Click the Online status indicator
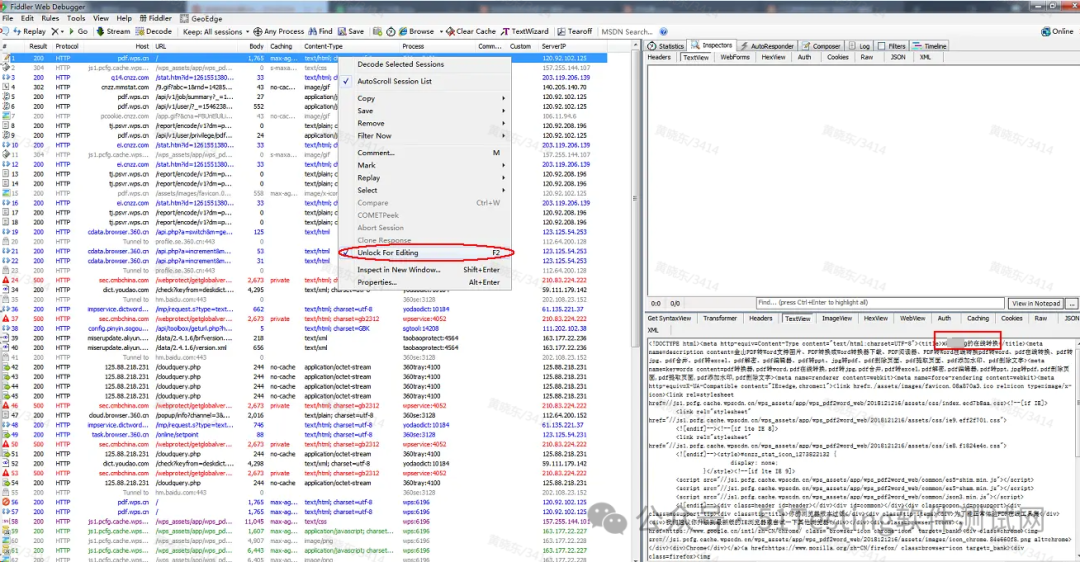Screen dimensions: 1080x562 [1057, 32]
